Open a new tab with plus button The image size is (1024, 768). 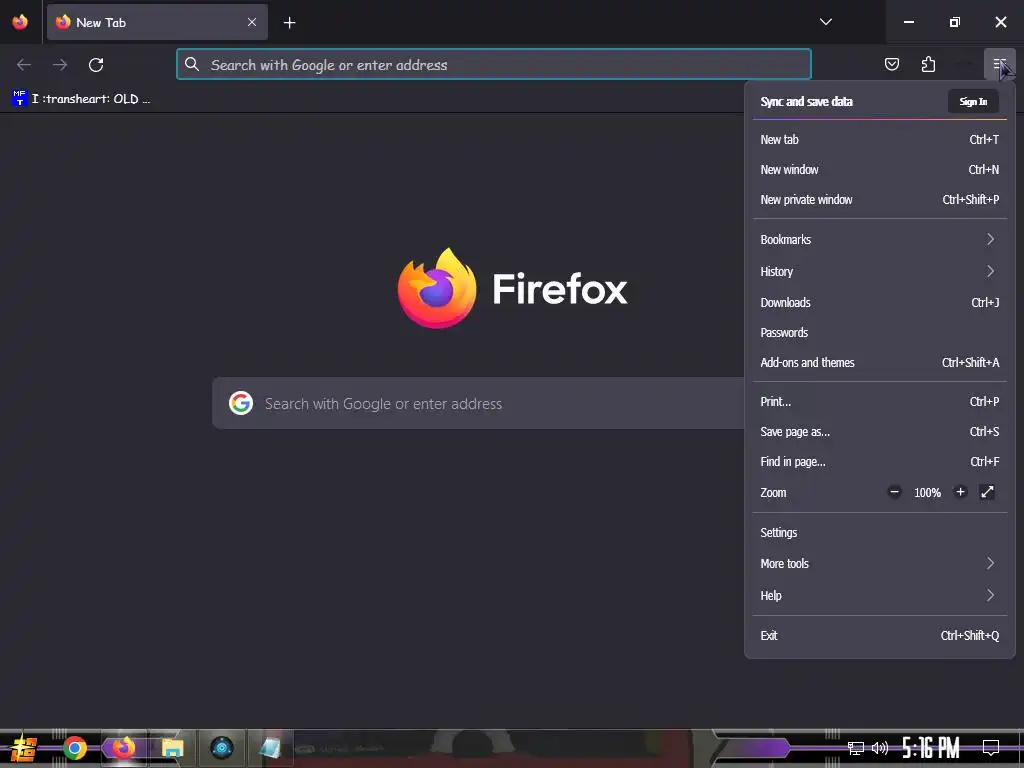click(x=289, y=23)
